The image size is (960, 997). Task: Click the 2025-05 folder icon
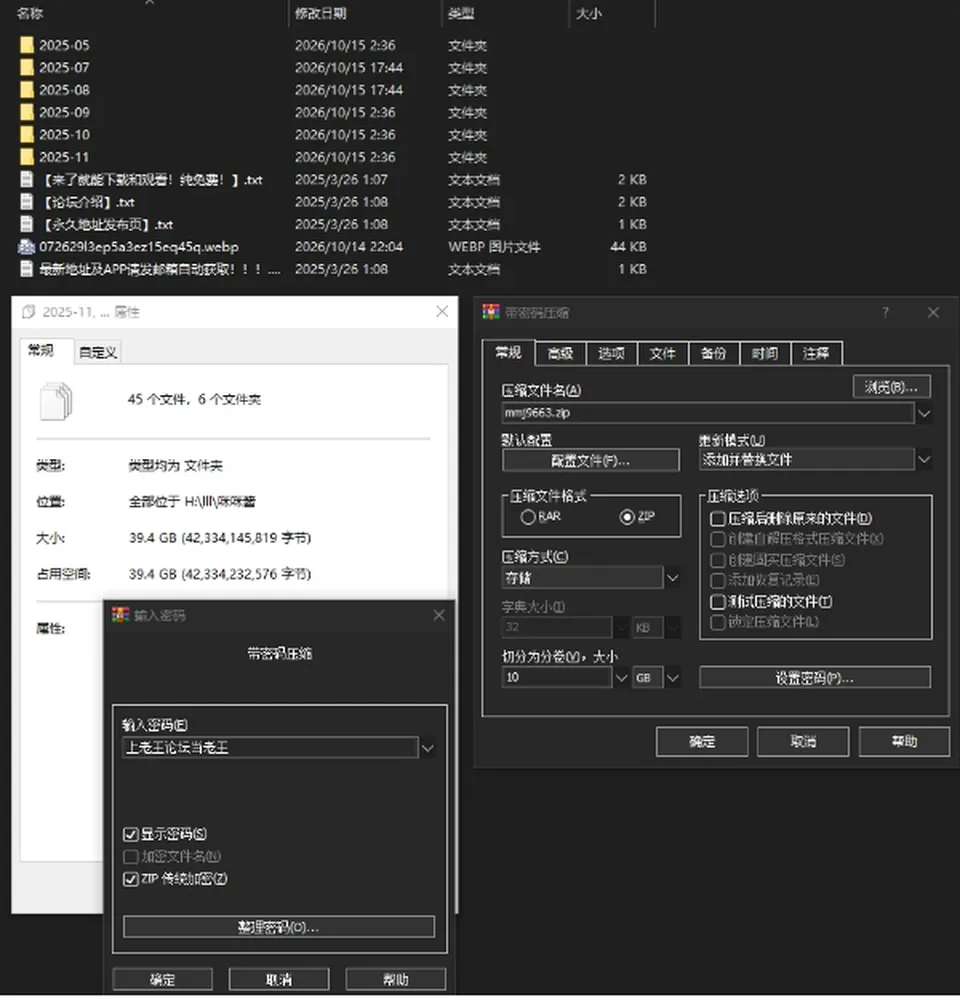27,45
